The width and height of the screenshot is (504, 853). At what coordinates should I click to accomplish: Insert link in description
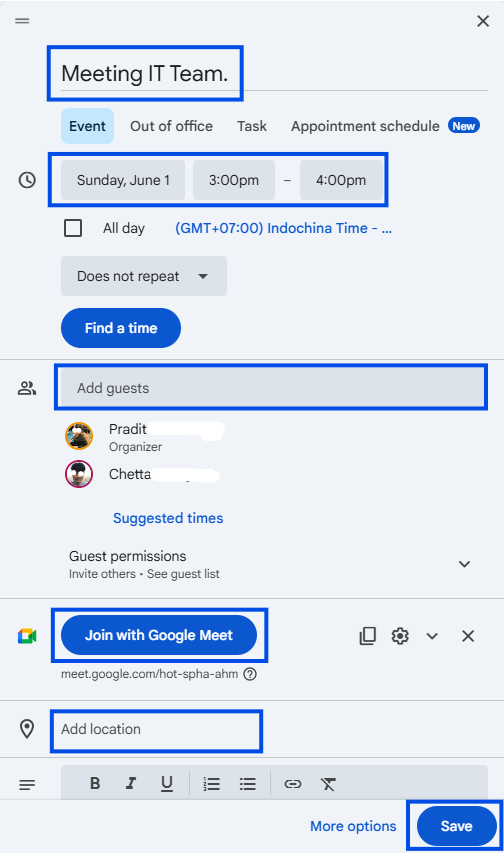click(293, 783)
